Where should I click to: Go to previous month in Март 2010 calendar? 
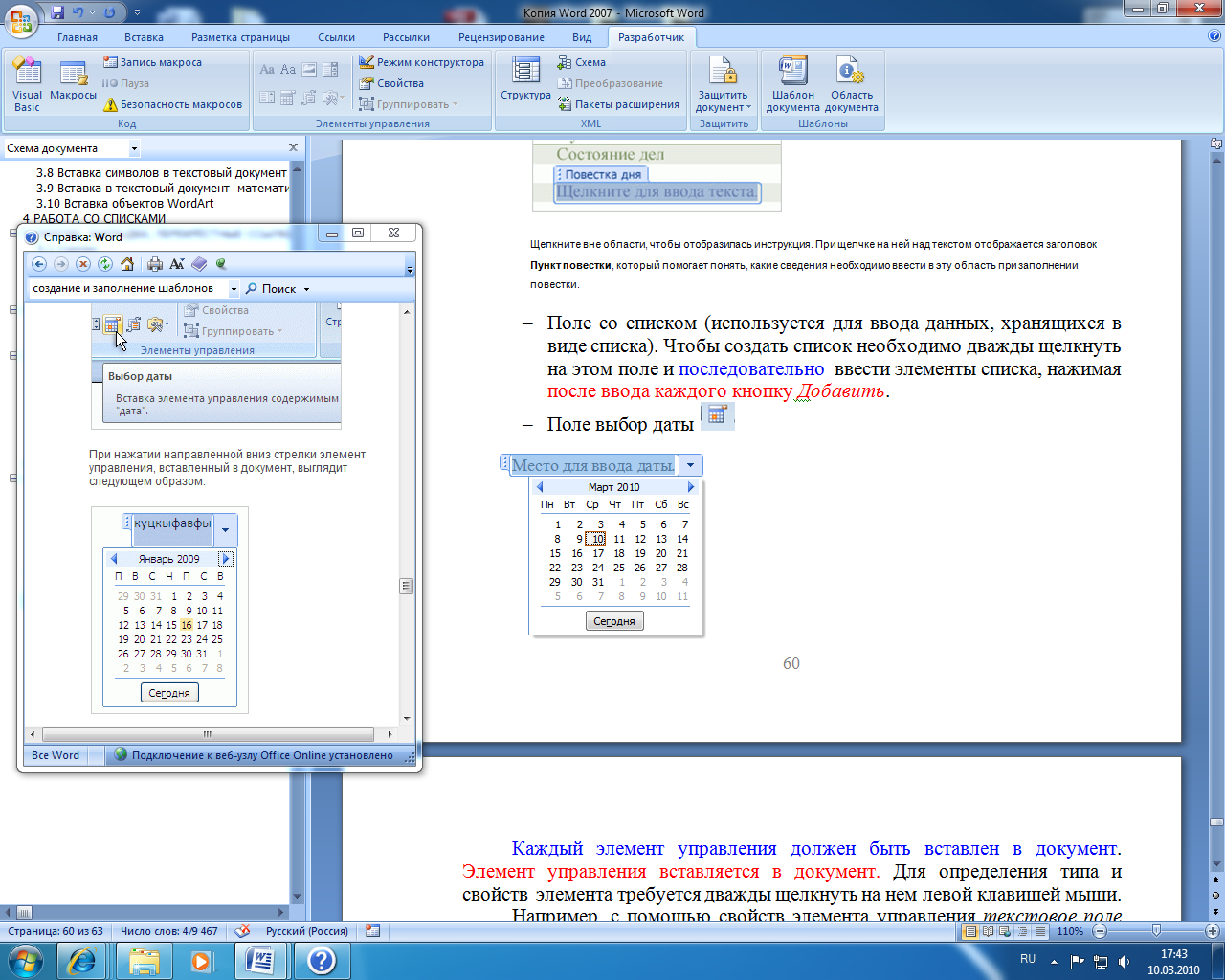pyautogui.click(x=540, y=487)
